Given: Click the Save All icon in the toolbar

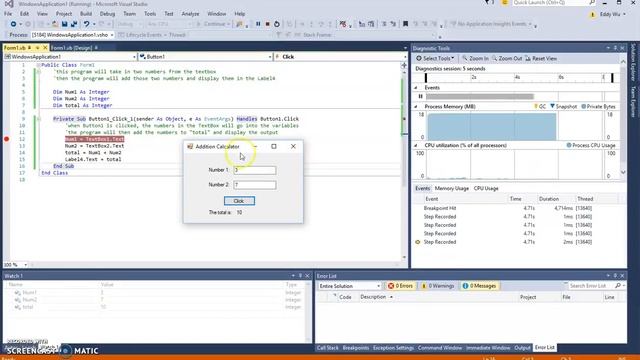Looking at the screenshot, I should point(74,24).
